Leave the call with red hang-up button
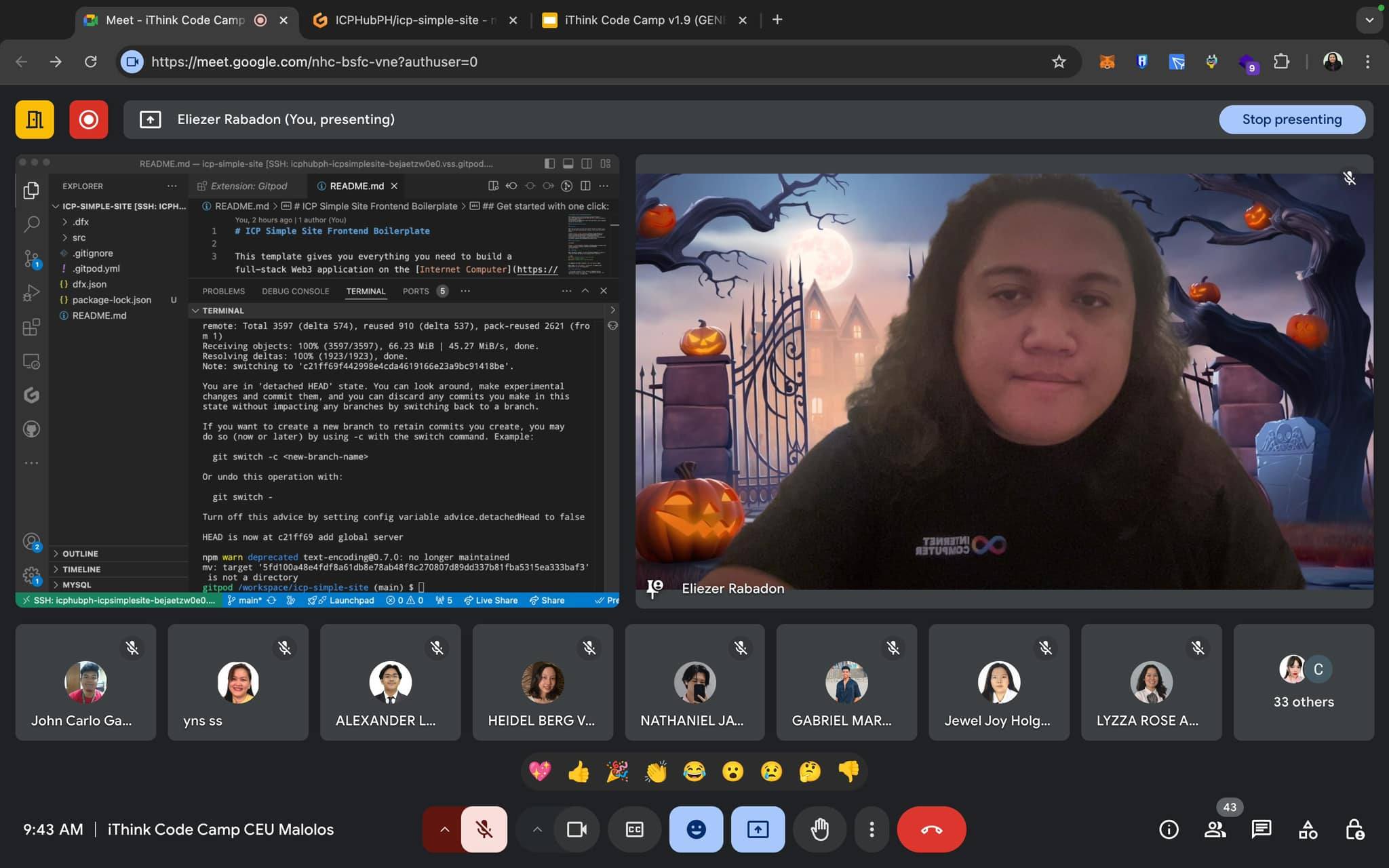 (x=931, y=829)
